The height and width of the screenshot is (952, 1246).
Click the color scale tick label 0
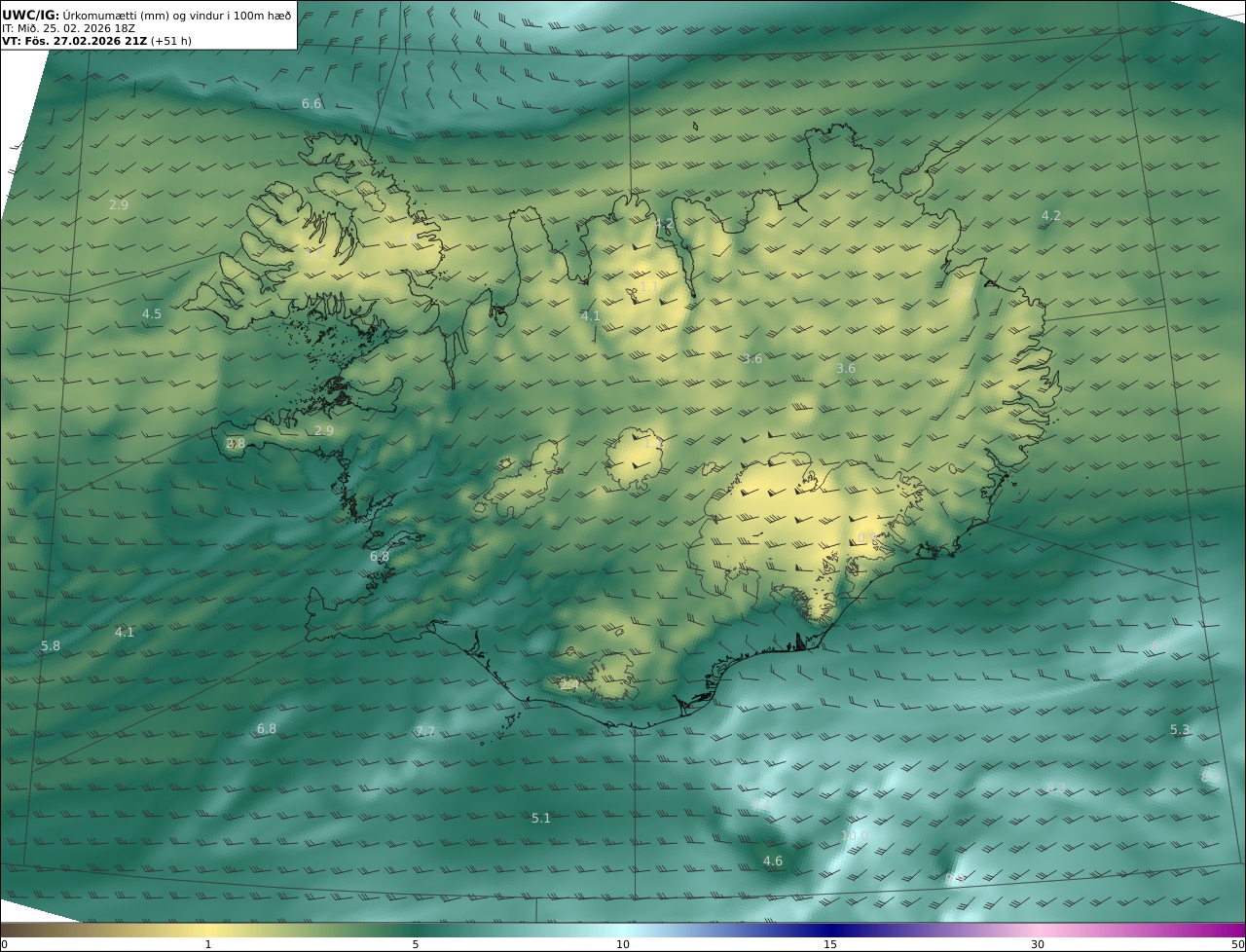click(4, 944)
